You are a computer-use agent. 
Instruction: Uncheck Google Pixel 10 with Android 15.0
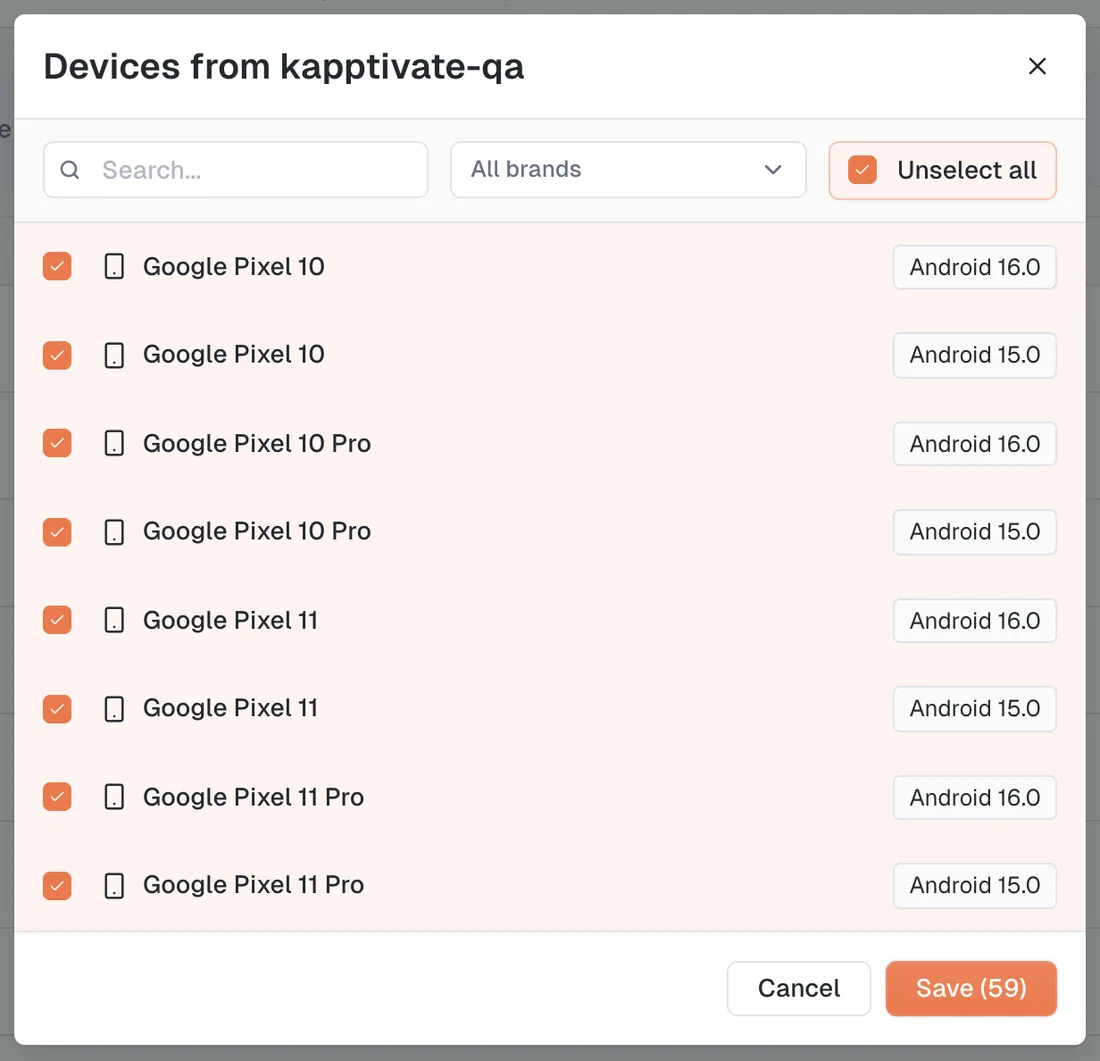pyautogui.click(x=57, y=355)
